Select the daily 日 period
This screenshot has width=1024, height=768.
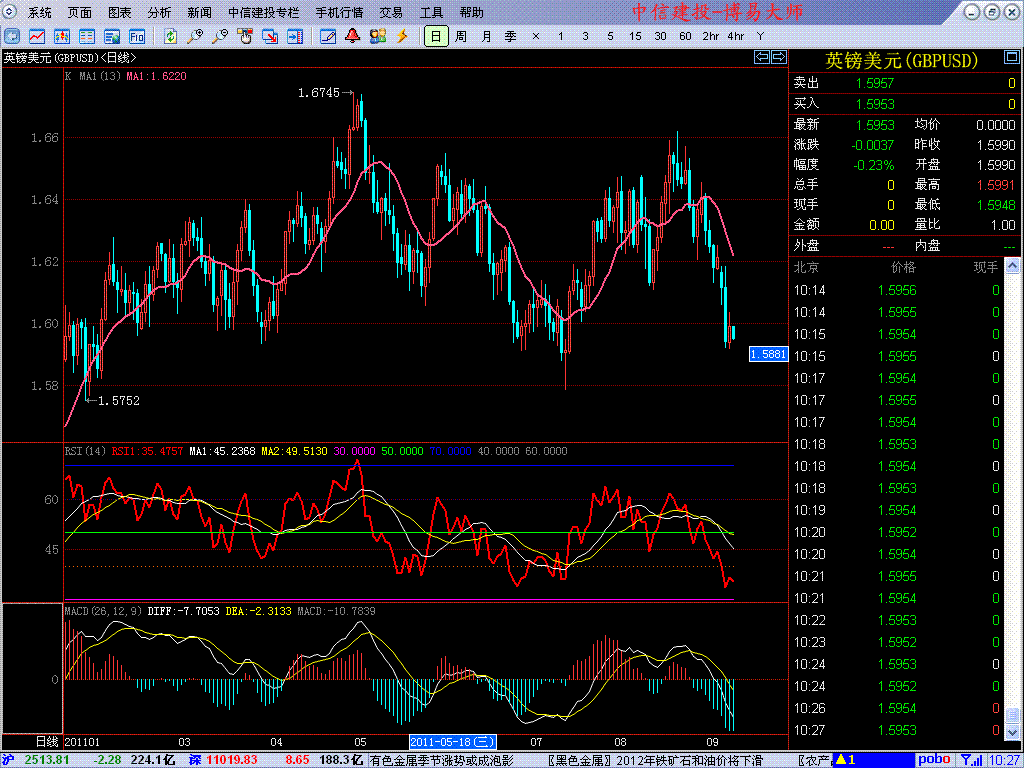(x=436, y=37)
